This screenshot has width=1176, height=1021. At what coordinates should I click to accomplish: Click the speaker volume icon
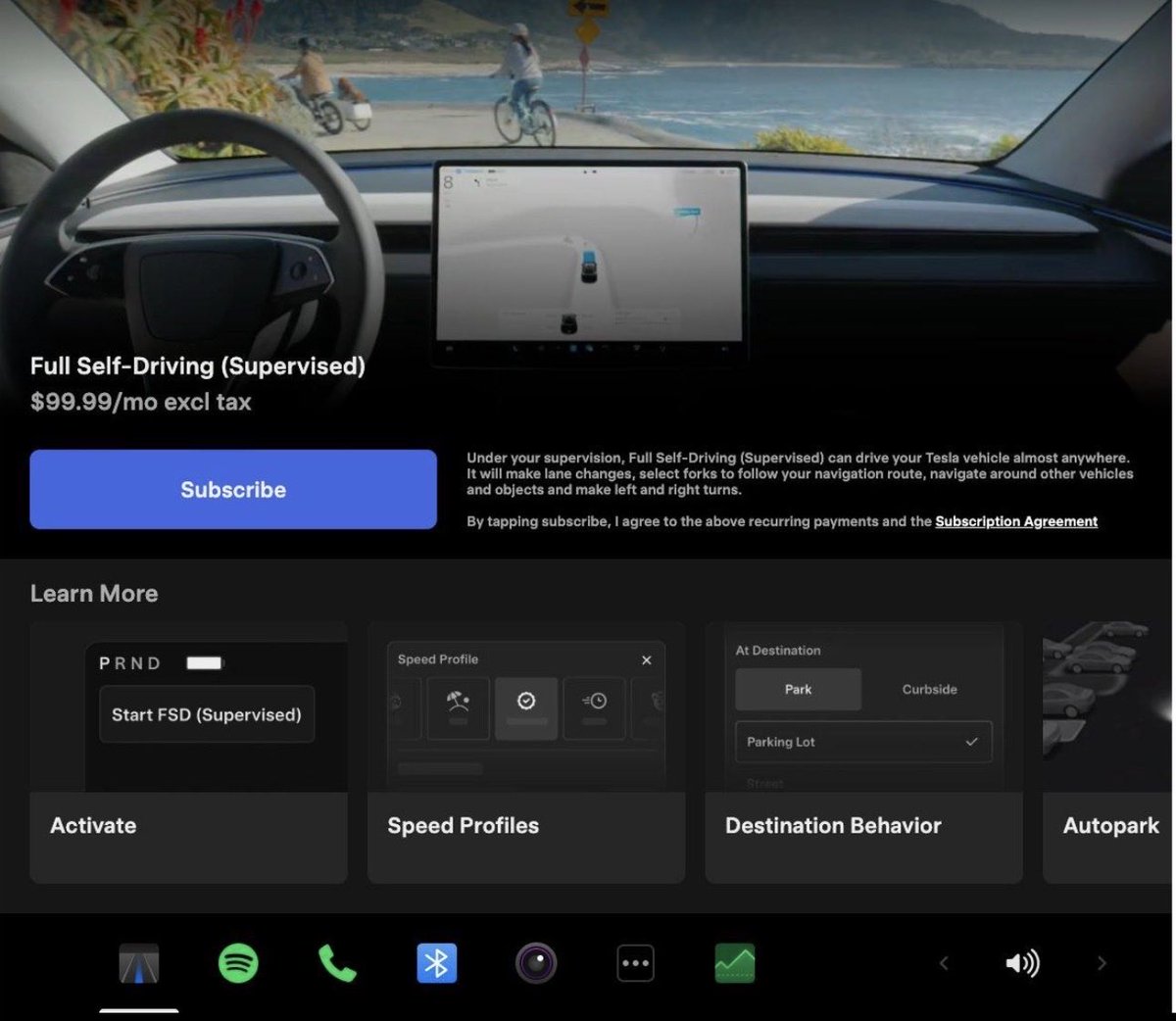(1022, 964)
